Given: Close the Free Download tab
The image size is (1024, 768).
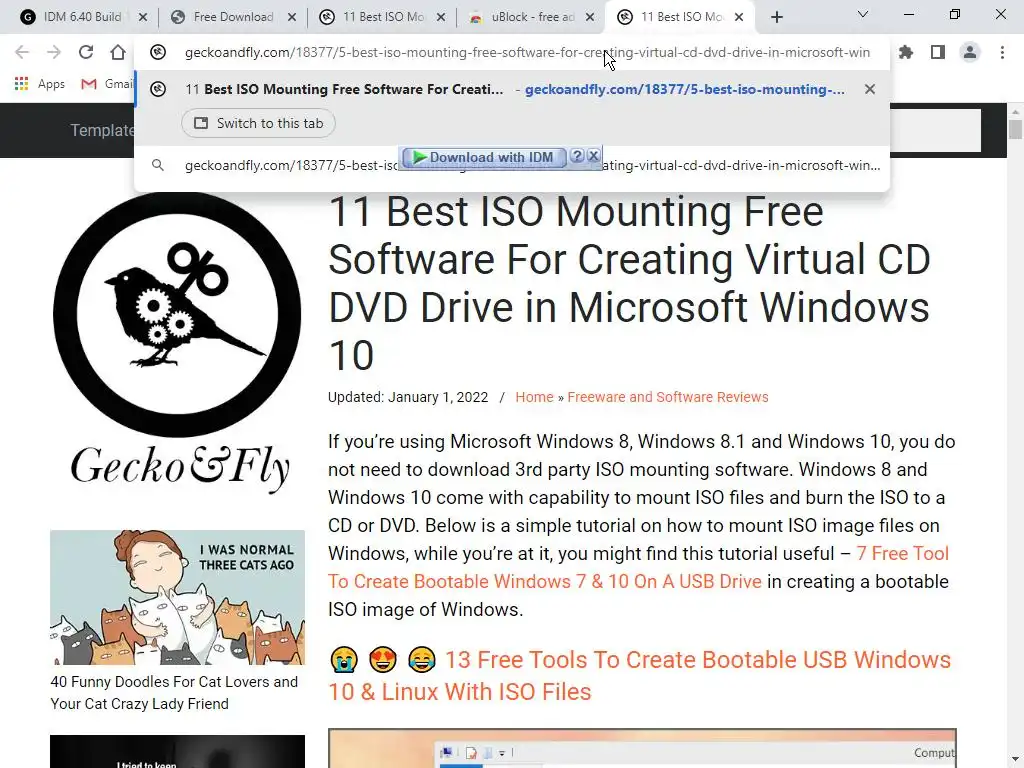Looking at the screenshot, I should click(x=292, y=18).
